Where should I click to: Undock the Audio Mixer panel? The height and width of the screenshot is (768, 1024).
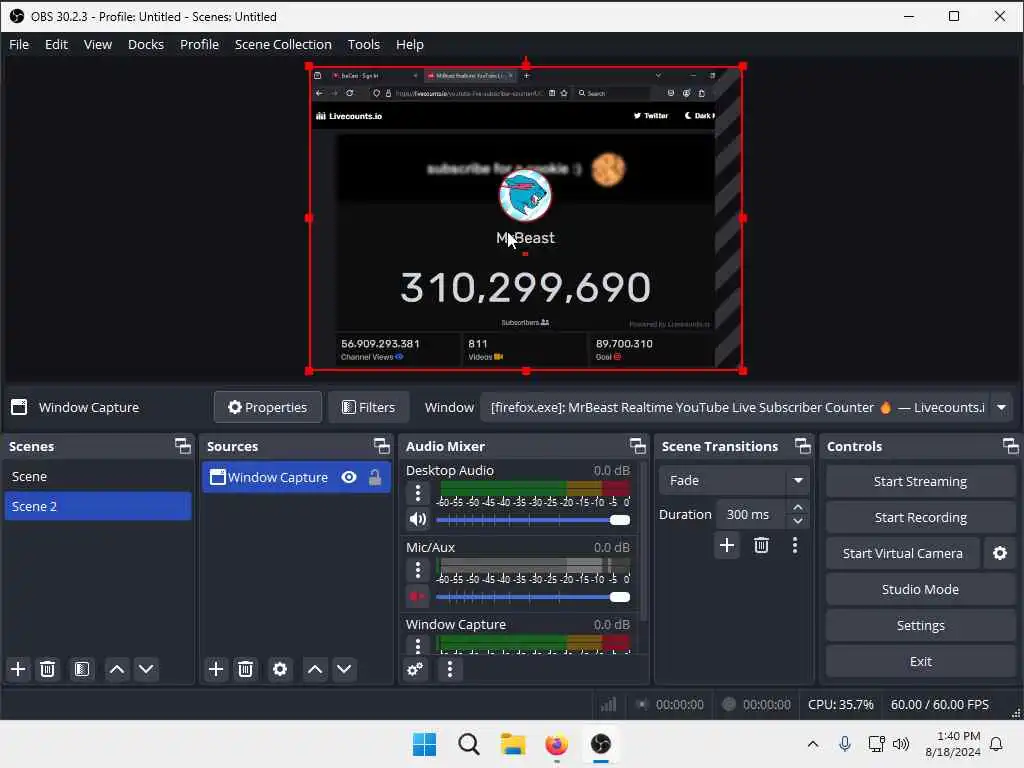637,446
